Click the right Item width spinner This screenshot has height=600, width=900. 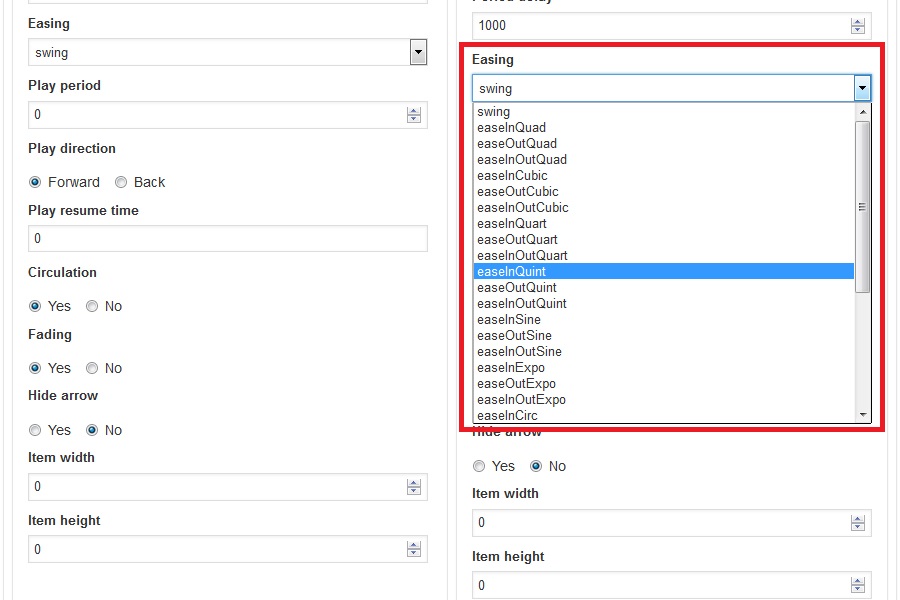(857, 523)
